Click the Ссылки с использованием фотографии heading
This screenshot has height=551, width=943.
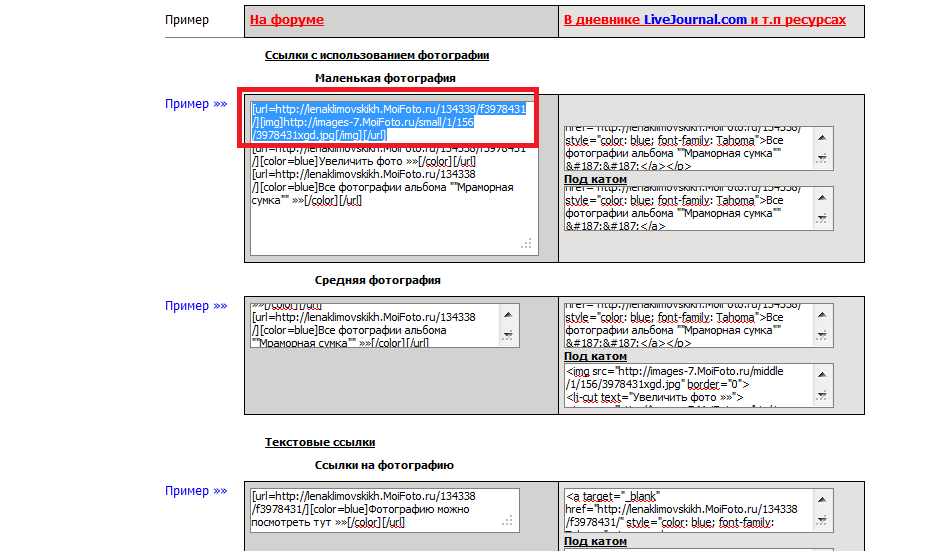376,56
